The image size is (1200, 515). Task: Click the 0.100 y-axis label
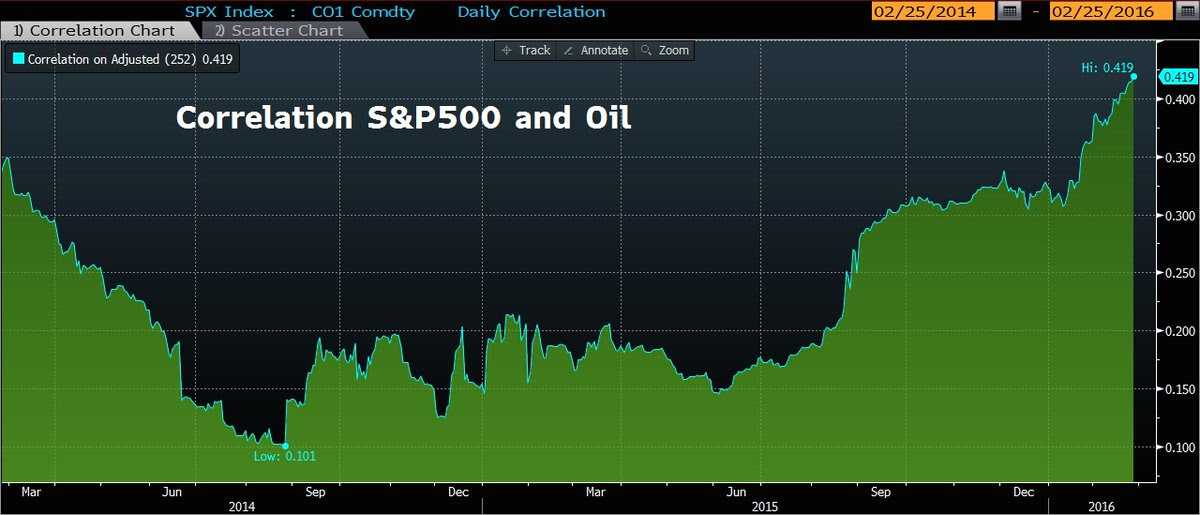tap(1178, 447)
